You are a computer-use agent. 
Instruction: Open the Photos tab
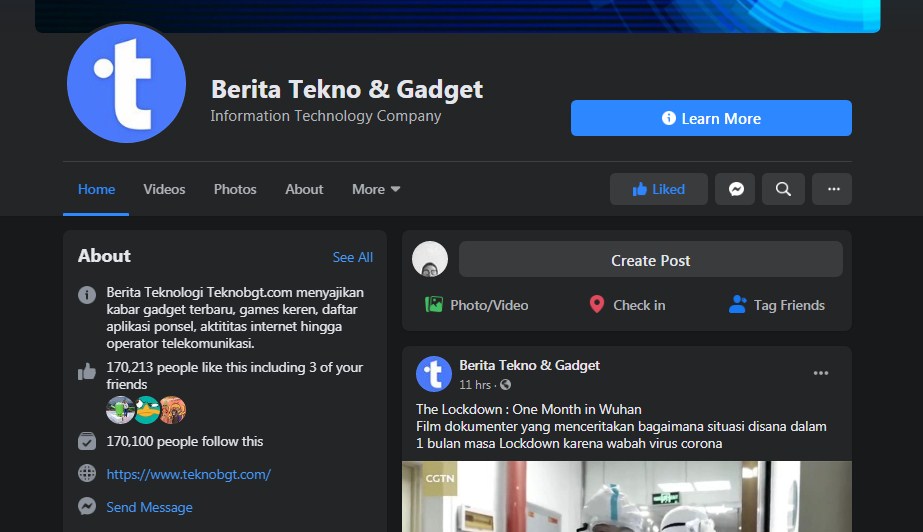pyautogui.click(x=235, y=189)
